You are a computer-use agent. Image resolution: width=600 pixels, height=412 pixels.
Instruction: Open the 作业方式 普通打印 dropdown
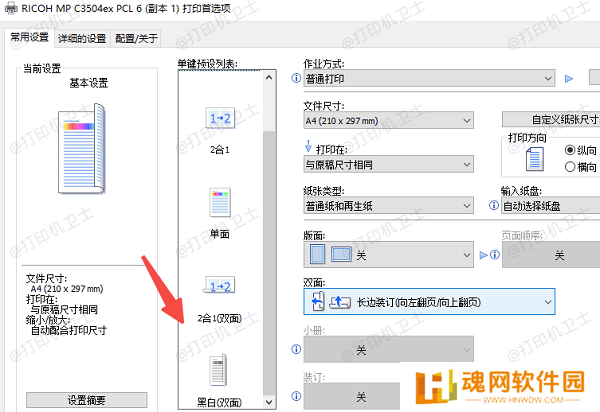coord(429,78)
